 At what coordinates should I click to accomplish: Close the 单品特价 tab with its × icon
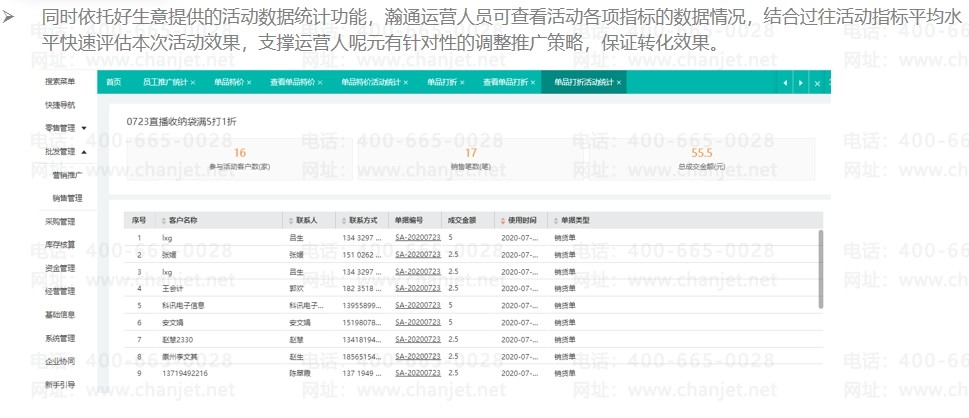(249, 83)
